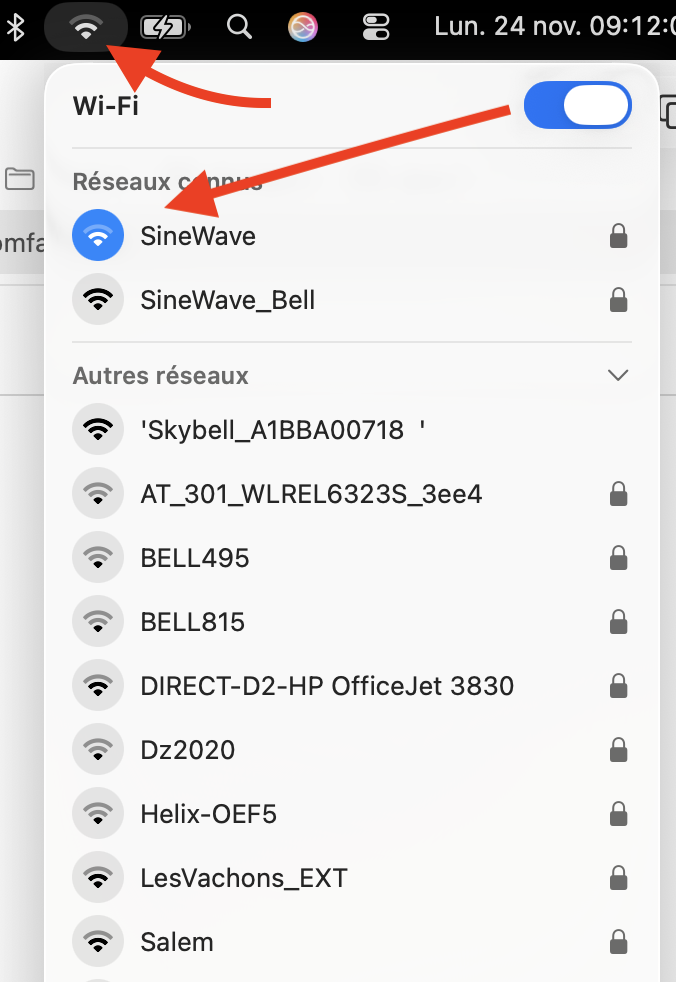This screenshot has height=982, width=676.
Task: Click the Wi-Fi status icon in menu bar
Action: tap(86, 28)
